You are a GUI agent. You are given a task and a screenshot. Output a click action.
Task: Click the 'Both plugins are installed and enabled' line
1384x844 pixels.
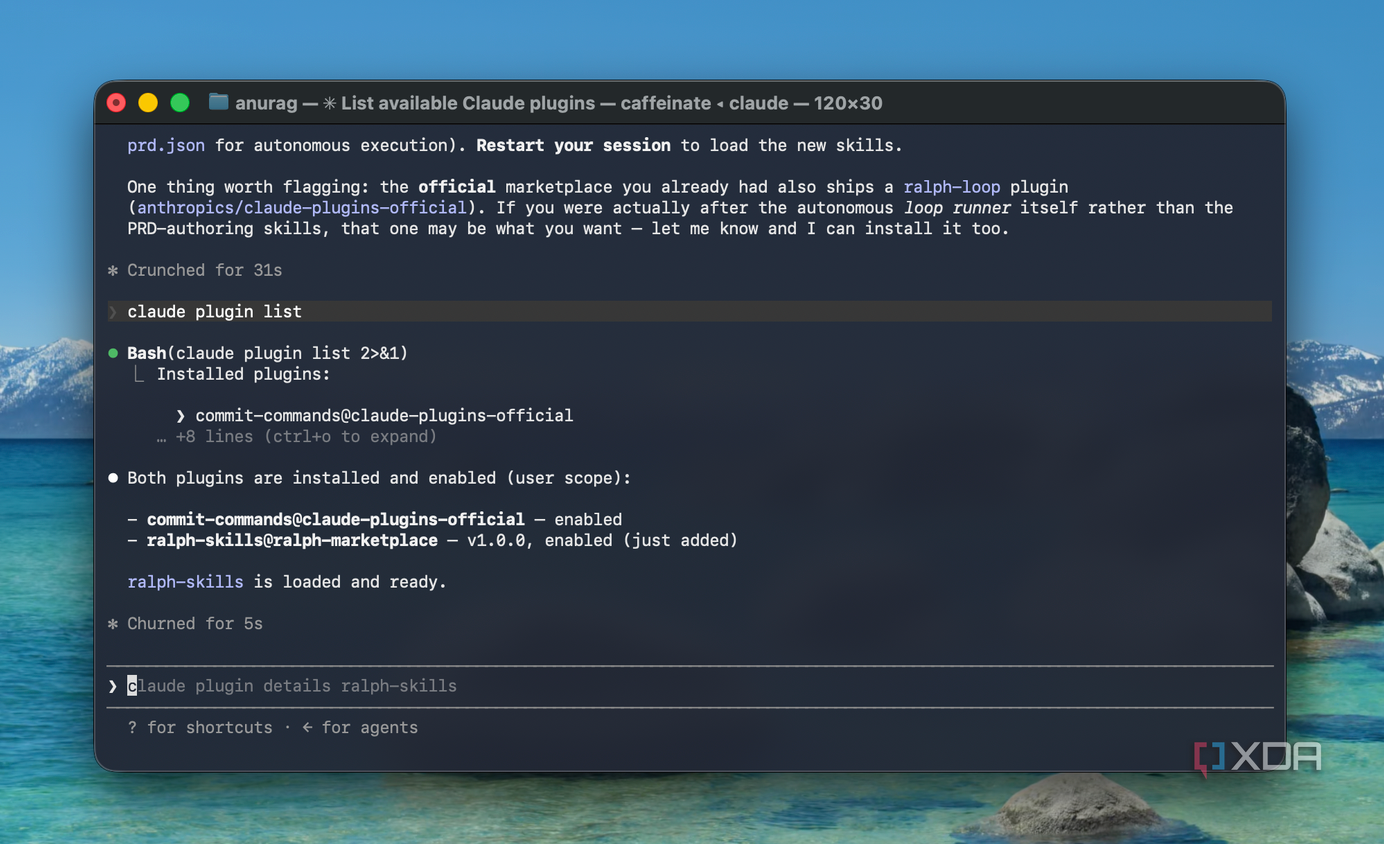tap(379, 478)
